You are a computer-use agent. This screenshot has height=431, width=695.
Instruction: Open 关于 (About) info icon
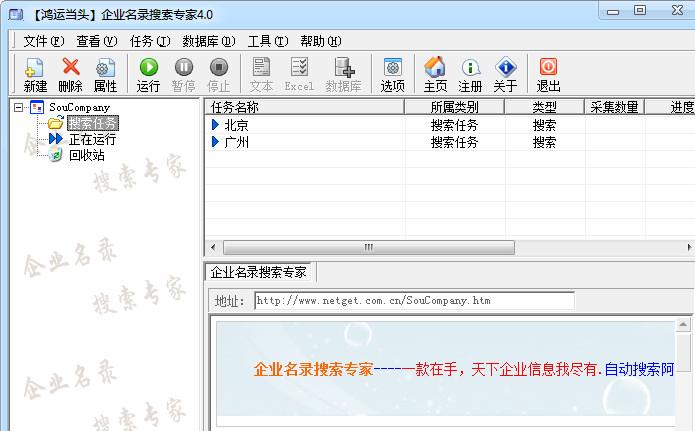[x=506, y=67]
